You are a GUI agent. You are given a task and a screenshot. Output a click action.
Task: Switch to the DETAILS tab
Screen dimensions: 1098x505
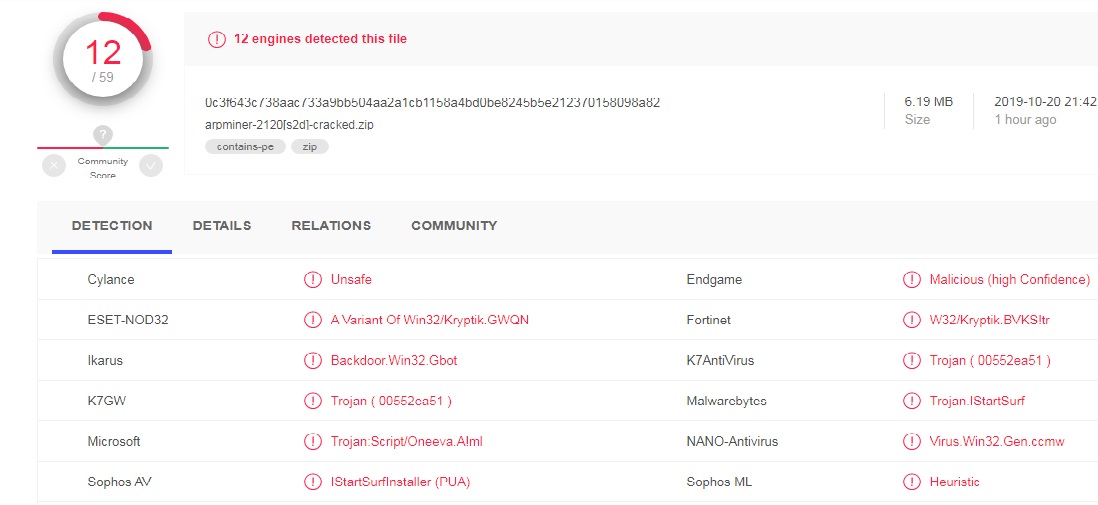(x=222, y=226)
